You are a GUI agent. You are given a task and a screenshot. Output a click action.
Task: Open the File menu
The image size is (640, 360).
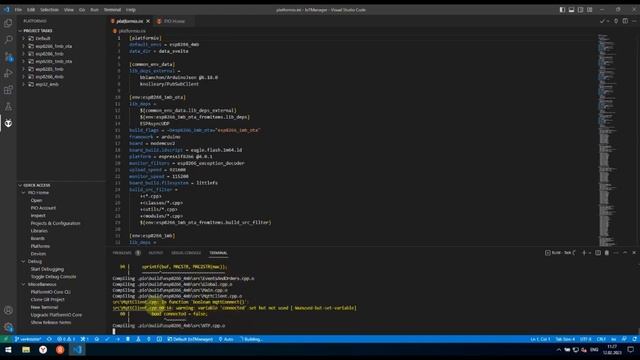(x=18, y=9)
